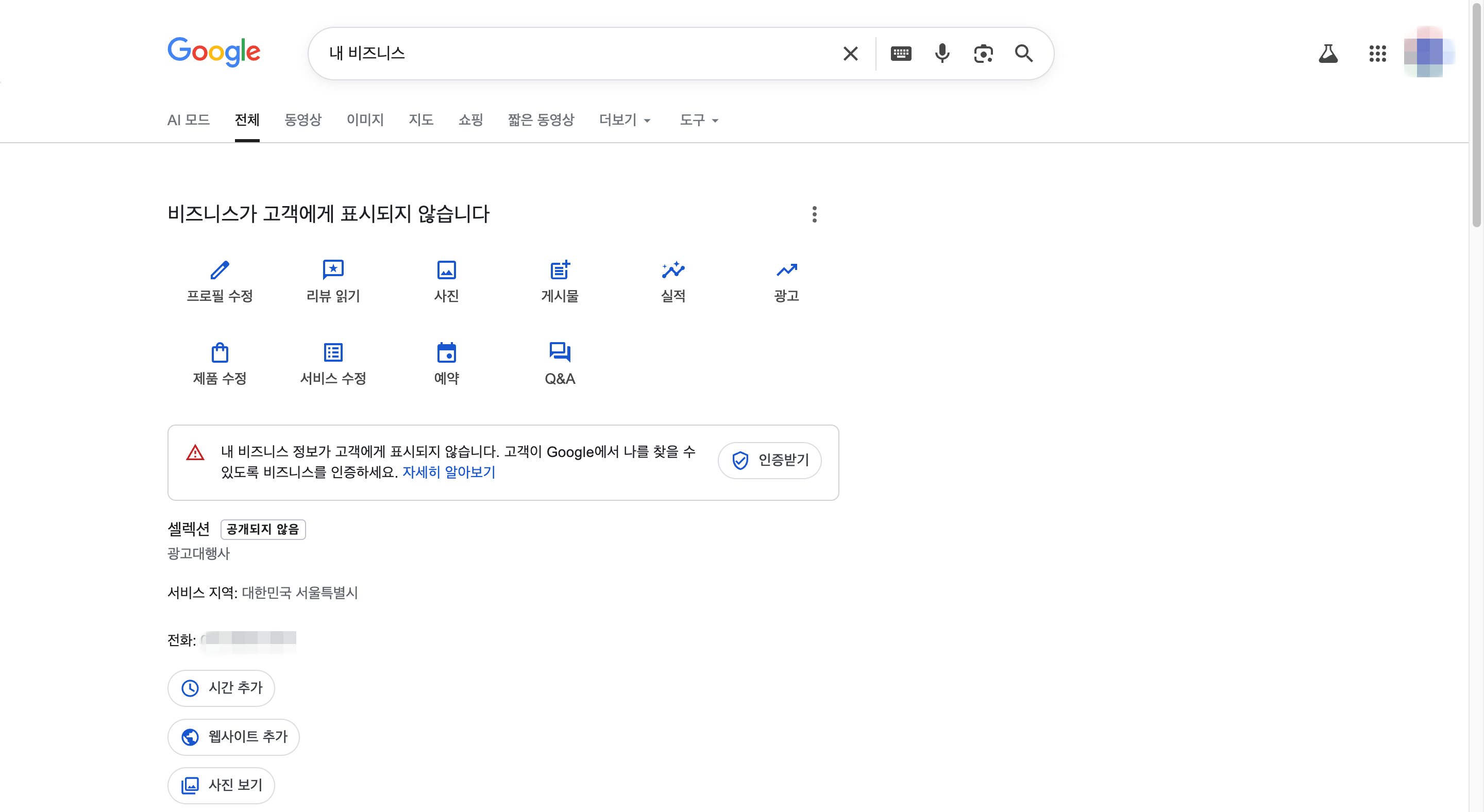Screen dimensions: 1484x812
Task: Open Search Labs flask icon
Action: click(x=1328, y=54)
